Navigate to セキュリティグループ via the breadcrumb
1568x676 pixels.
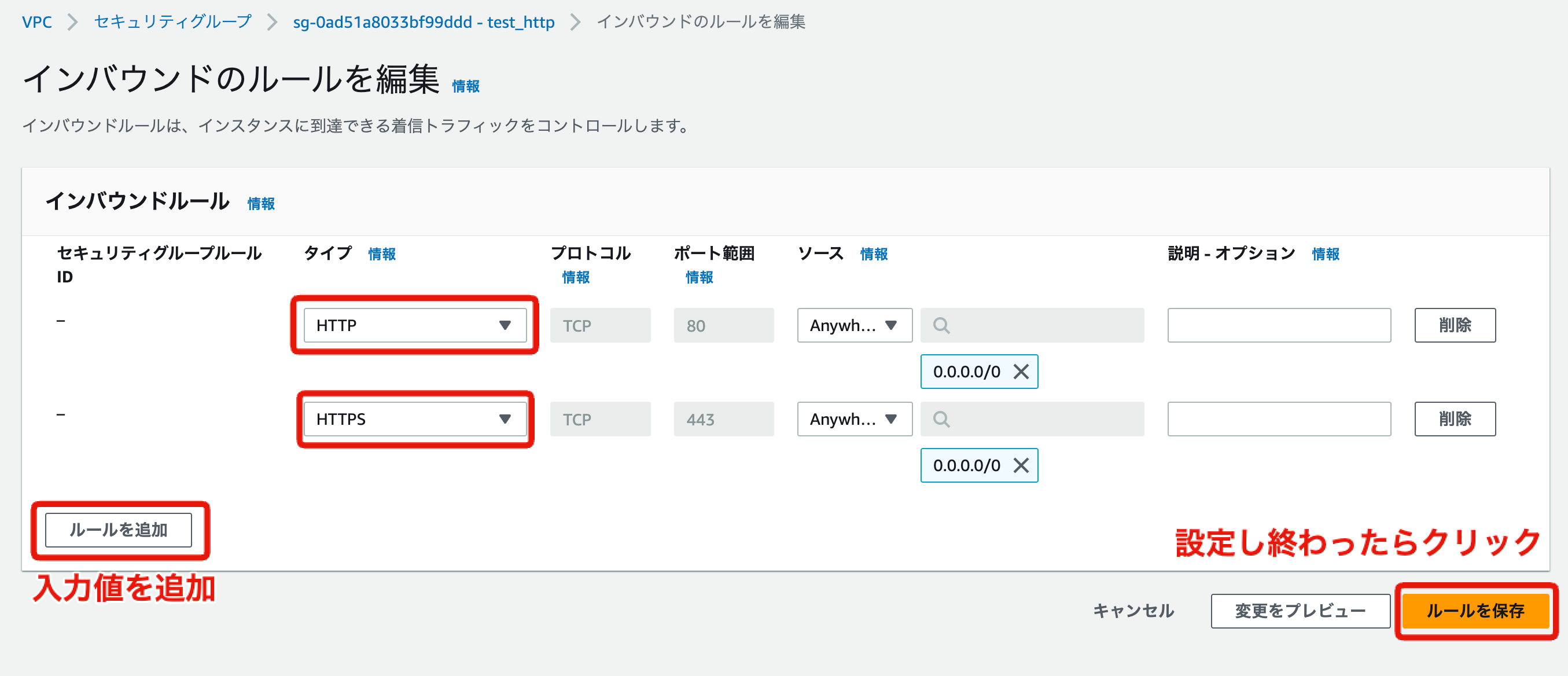tap(172, 22)
